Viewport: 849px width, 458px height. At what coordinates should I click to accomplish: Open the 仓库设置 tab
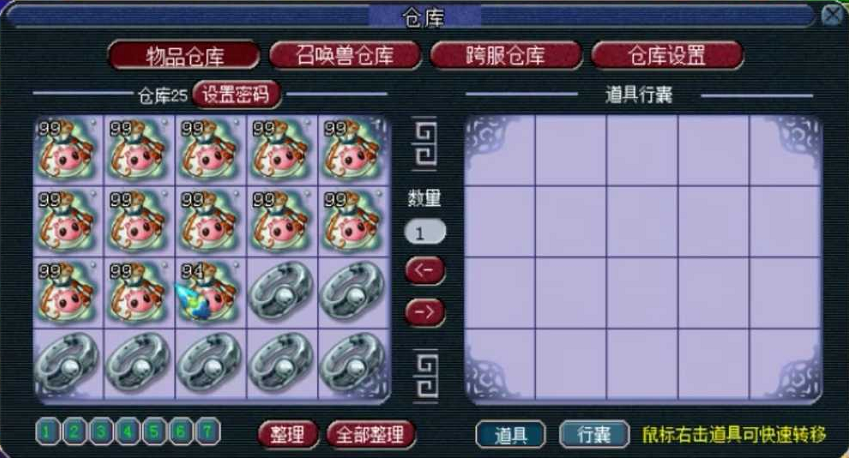(667, 55)
